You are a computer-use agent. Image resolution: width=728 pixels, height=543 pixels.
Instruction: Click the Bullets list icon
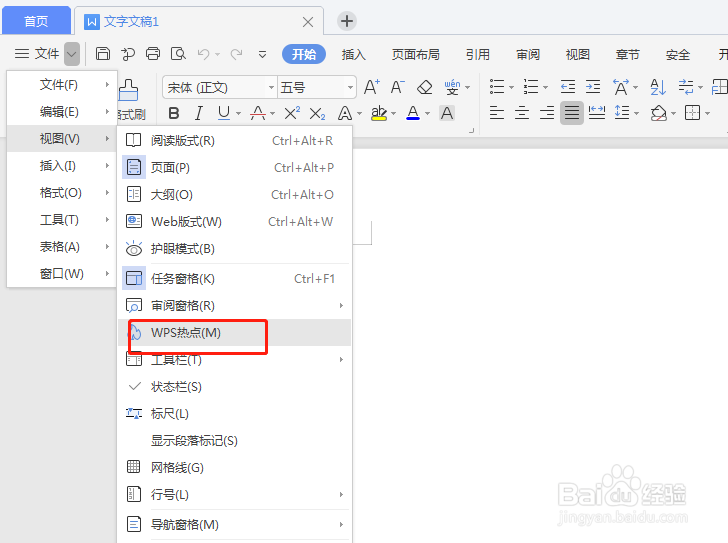497,87
